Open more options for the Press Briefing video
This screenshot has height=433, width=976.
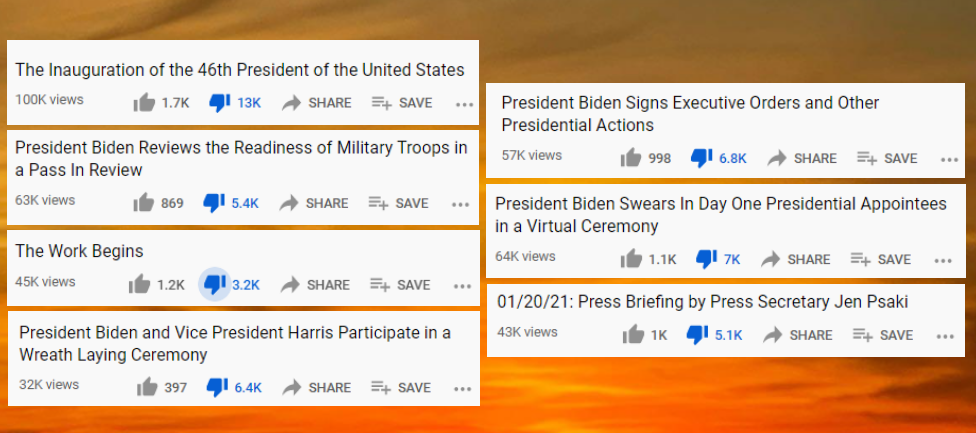click(945, 336)
